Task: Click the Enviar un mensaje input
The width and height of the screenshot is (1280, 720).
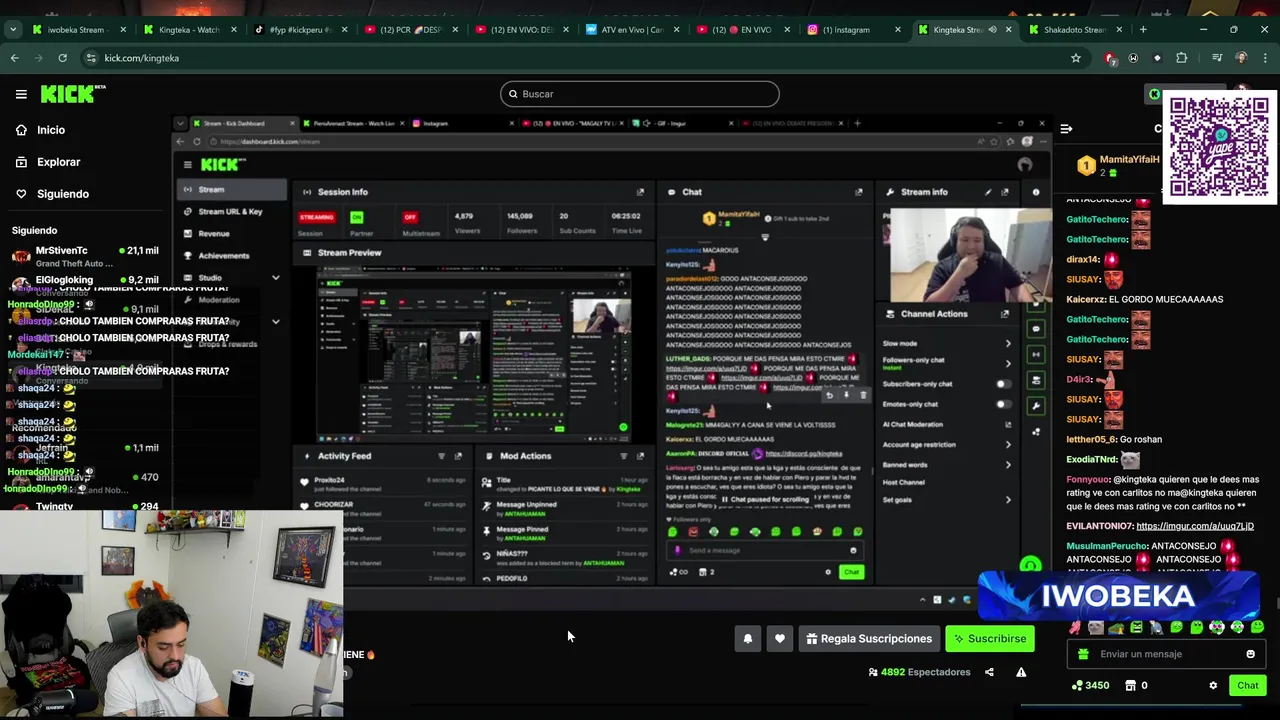Action: point(1165,654)
